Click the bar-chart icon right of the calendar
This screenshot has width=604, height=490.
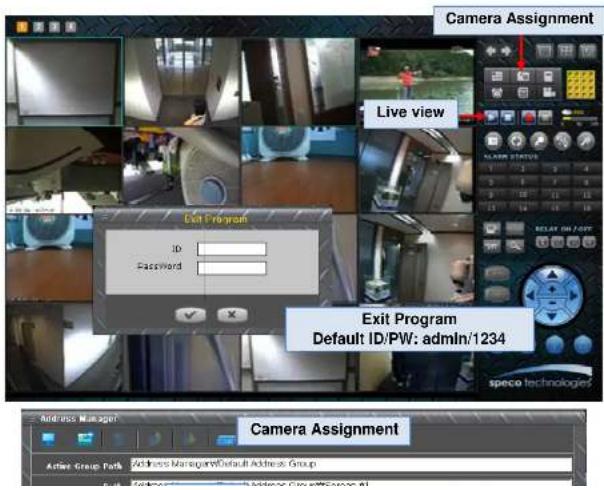tap(548, 92)
